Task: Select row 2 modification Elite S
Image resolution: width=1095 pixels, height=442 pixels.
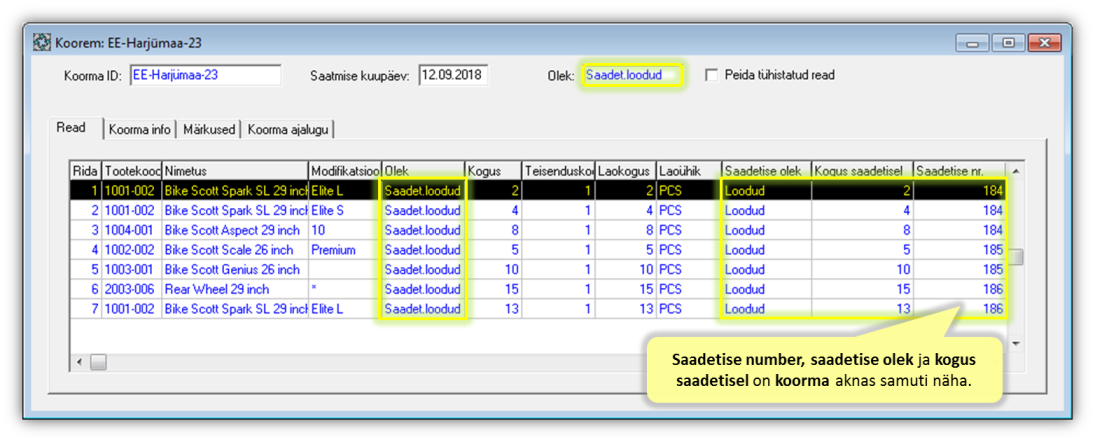Action: click(345, 210)
